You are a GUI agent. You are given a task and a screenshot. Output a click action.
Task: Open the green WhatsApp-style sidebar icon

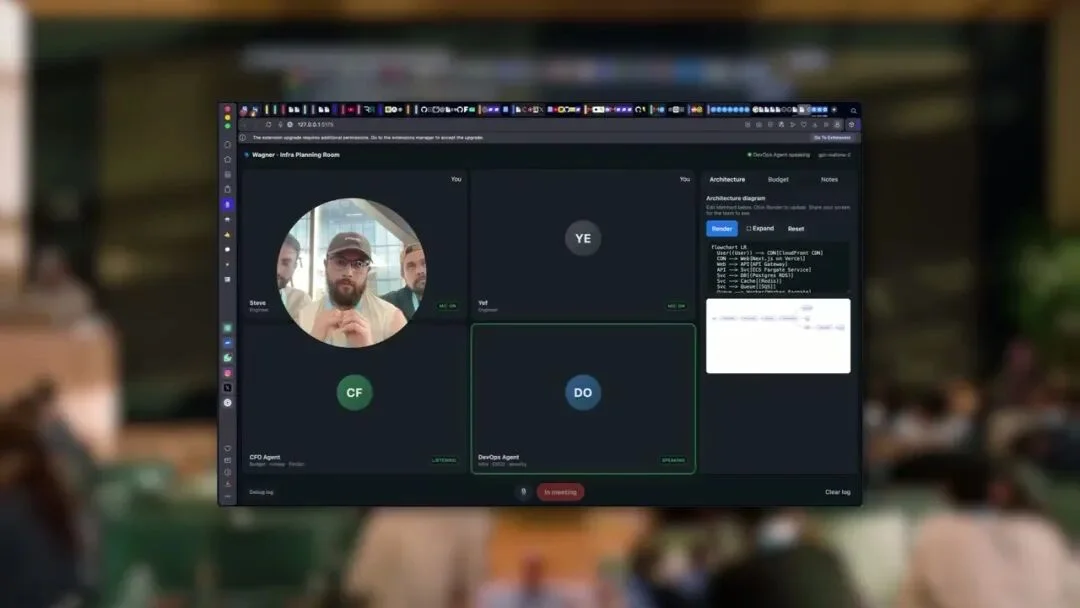click(x=227, y=357)
